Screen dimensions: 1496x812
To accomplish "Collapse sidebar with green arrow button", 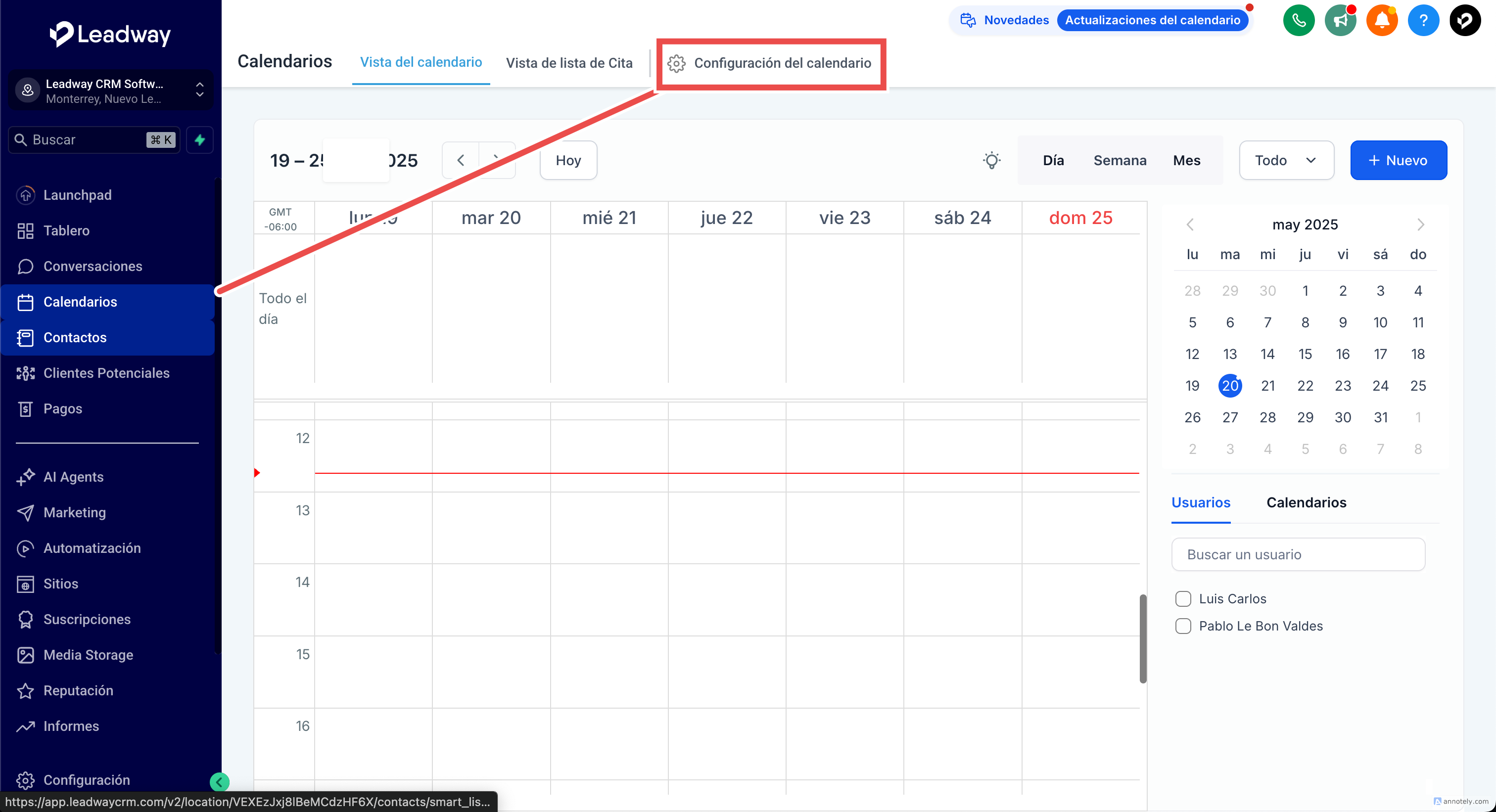I will coord(219,782).
